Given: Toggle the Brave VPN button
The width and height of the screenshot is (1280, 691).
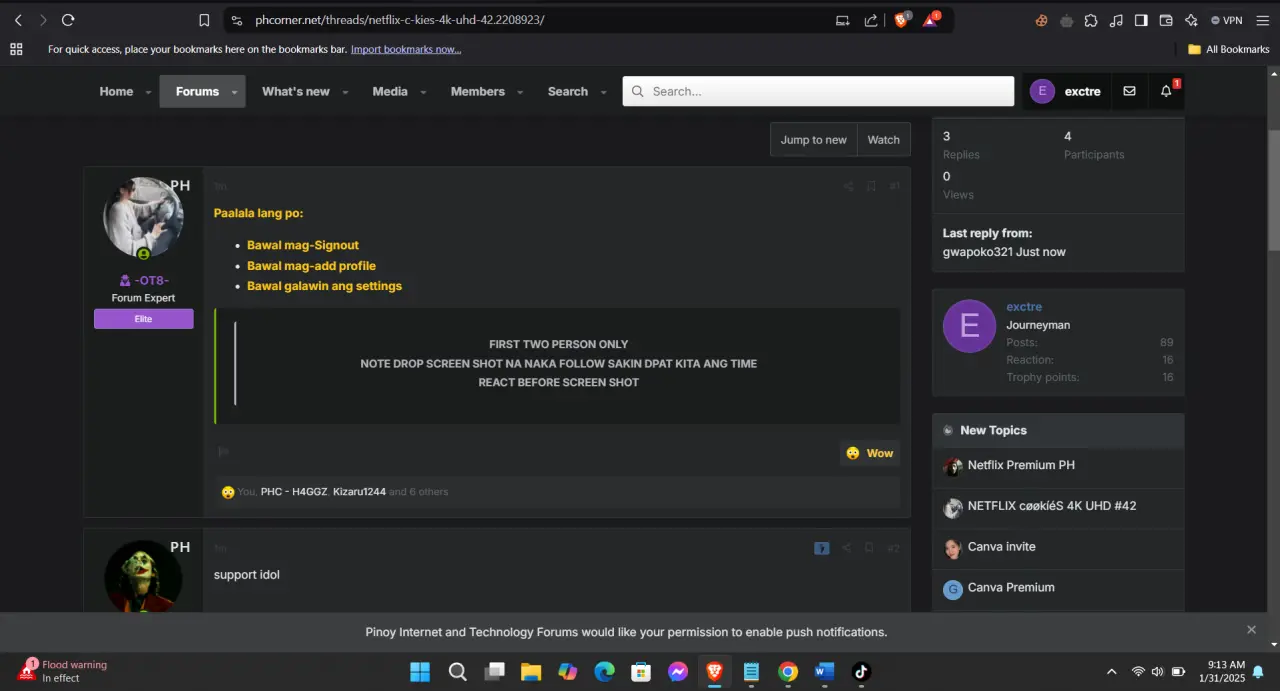Looking at the screenshot, I should (1226, 20).
